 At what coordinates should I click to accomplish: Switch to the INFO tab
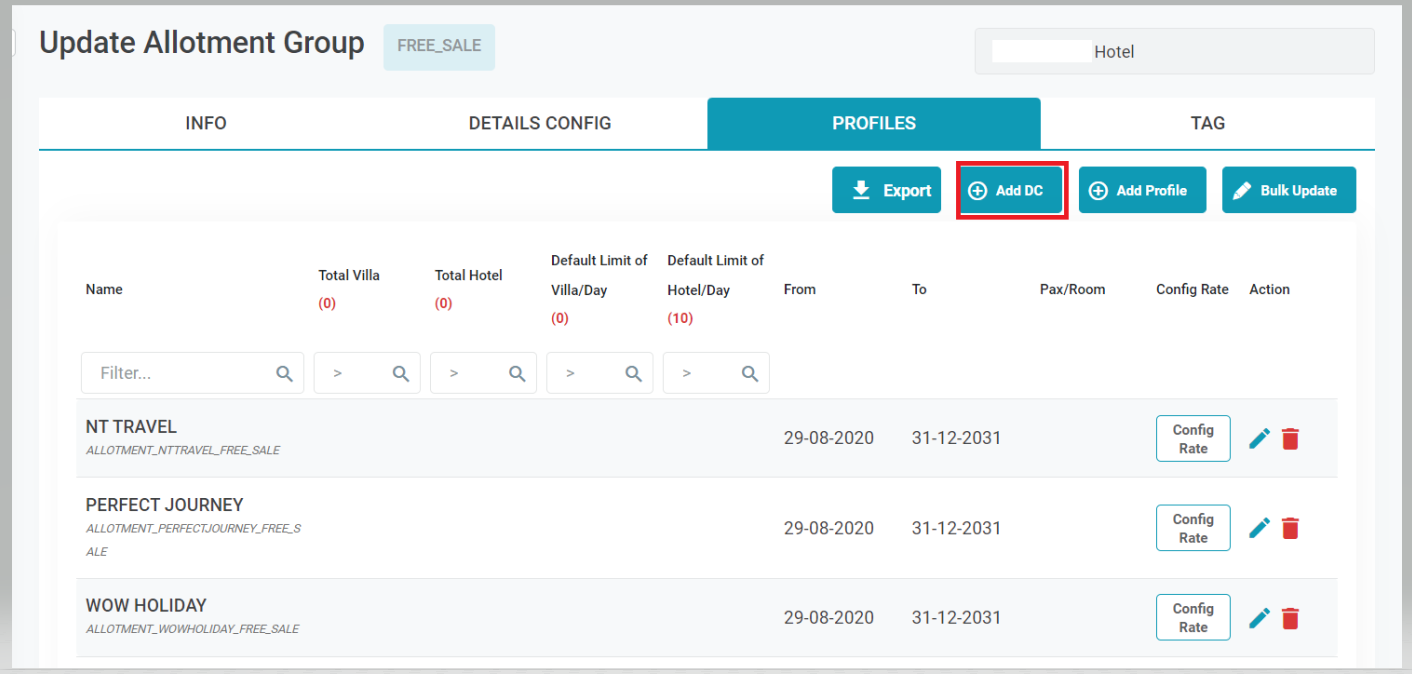[x=206, y=123]
